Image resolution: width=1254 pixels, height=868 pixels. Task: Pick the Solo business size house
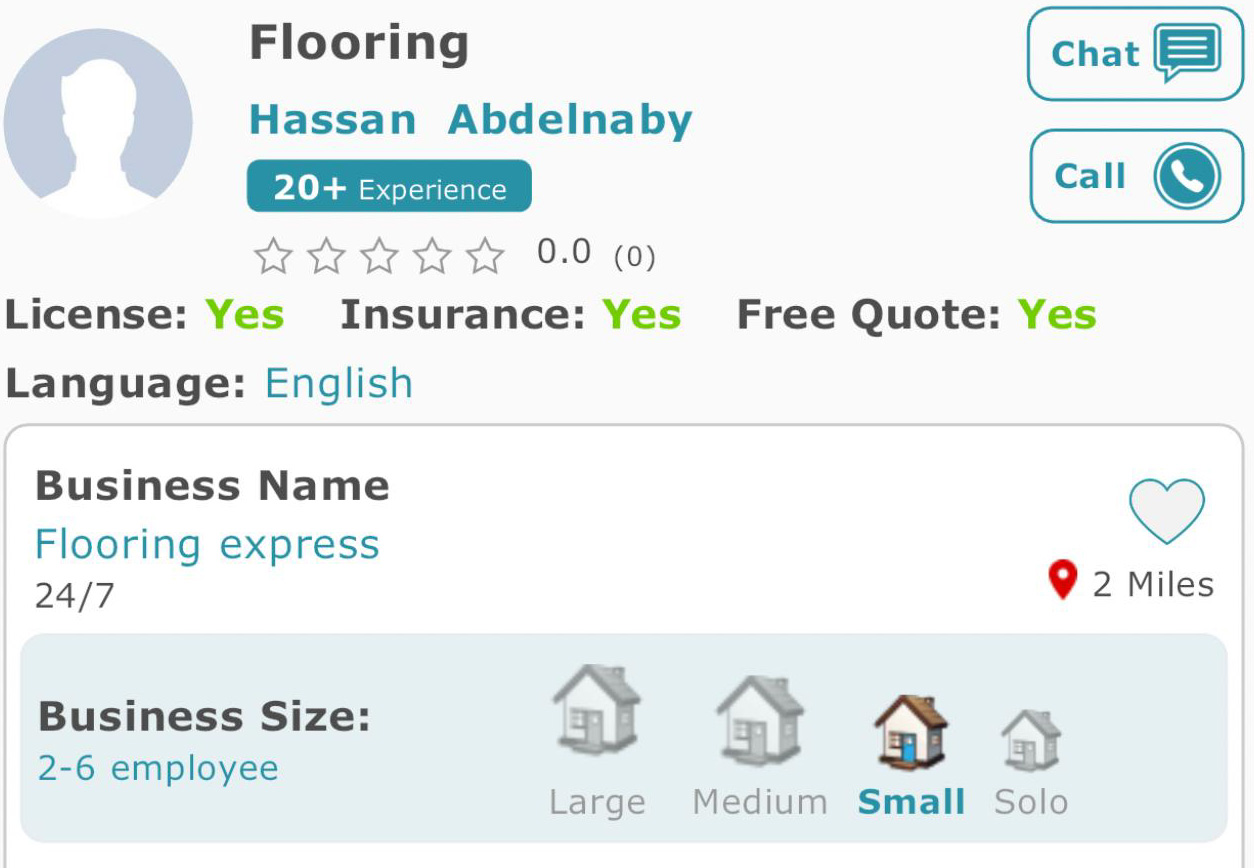click(x=1031, y=739)
